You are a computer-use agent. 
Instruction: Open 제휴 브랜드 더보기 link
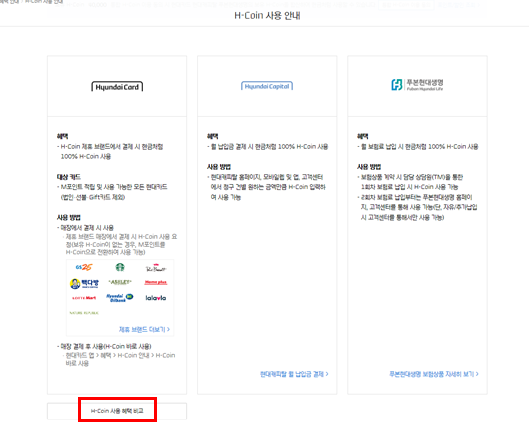144,329
